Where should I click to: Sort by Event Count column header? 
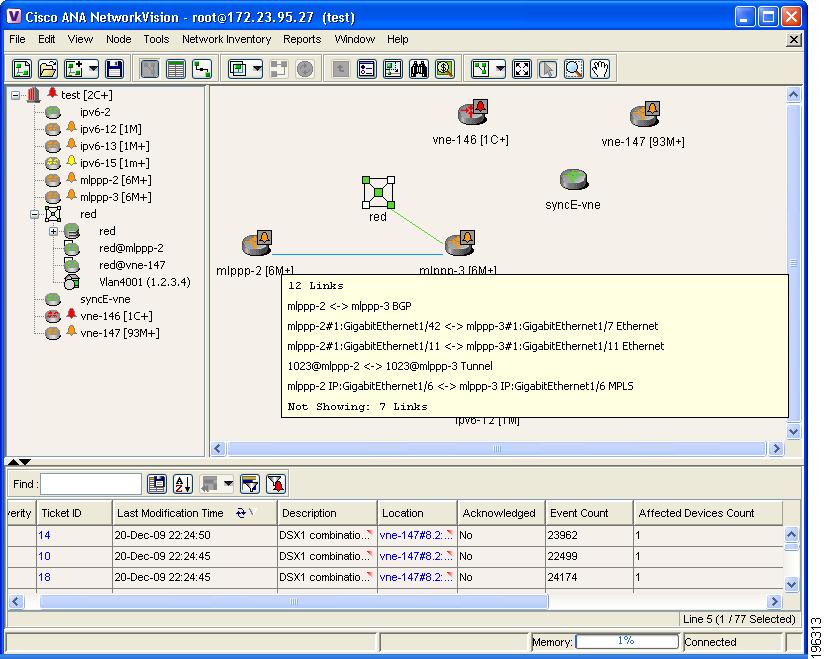[589, 513]
